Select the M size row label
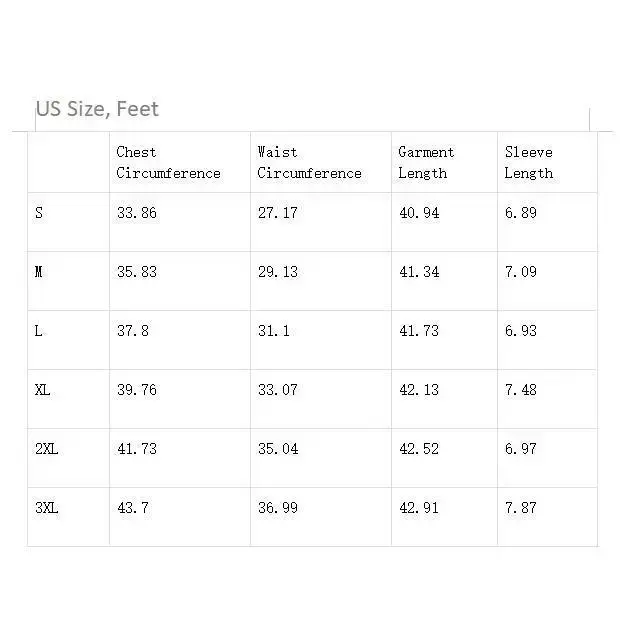Viewport: 644px width, 644px height. click(39, 272)
